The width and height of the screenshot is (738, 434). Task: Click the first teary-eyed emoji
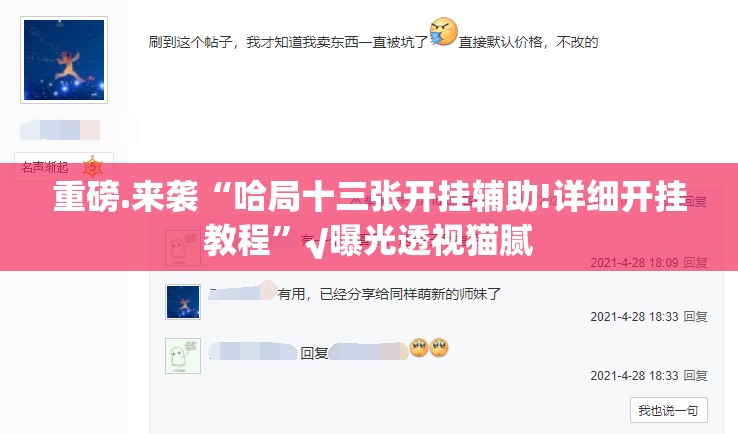pyautogui.click(x=419, y=347)
